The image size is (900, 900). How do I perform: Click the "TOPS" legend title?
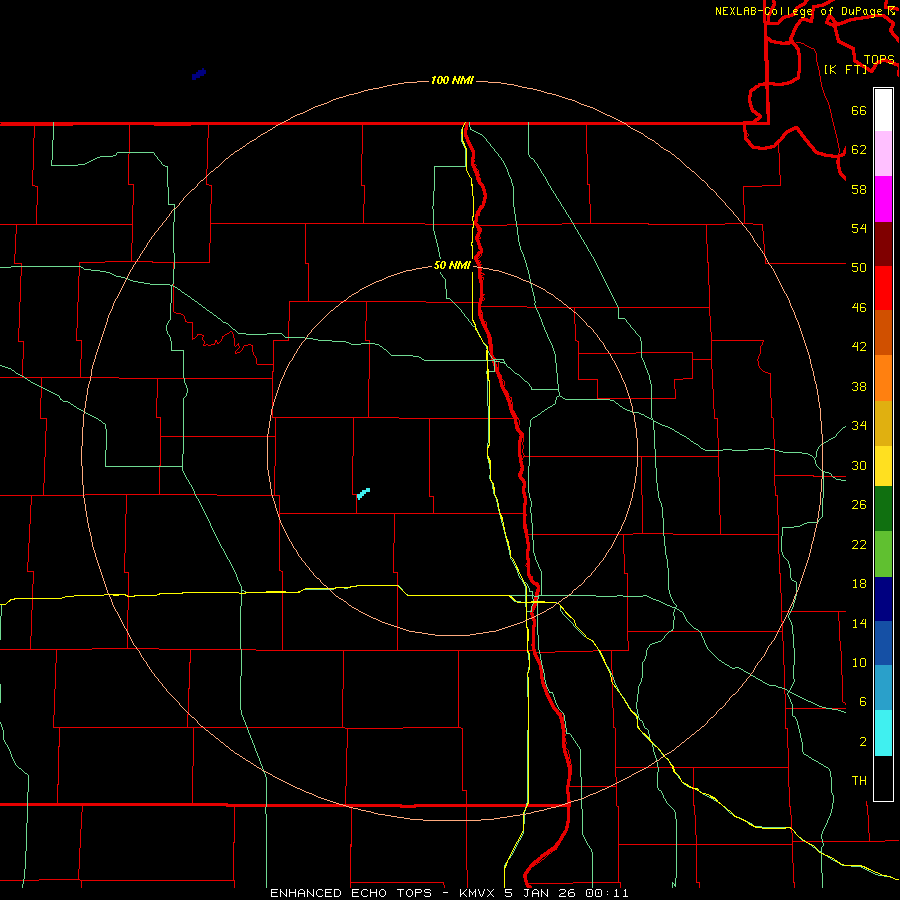pos(879,60)
